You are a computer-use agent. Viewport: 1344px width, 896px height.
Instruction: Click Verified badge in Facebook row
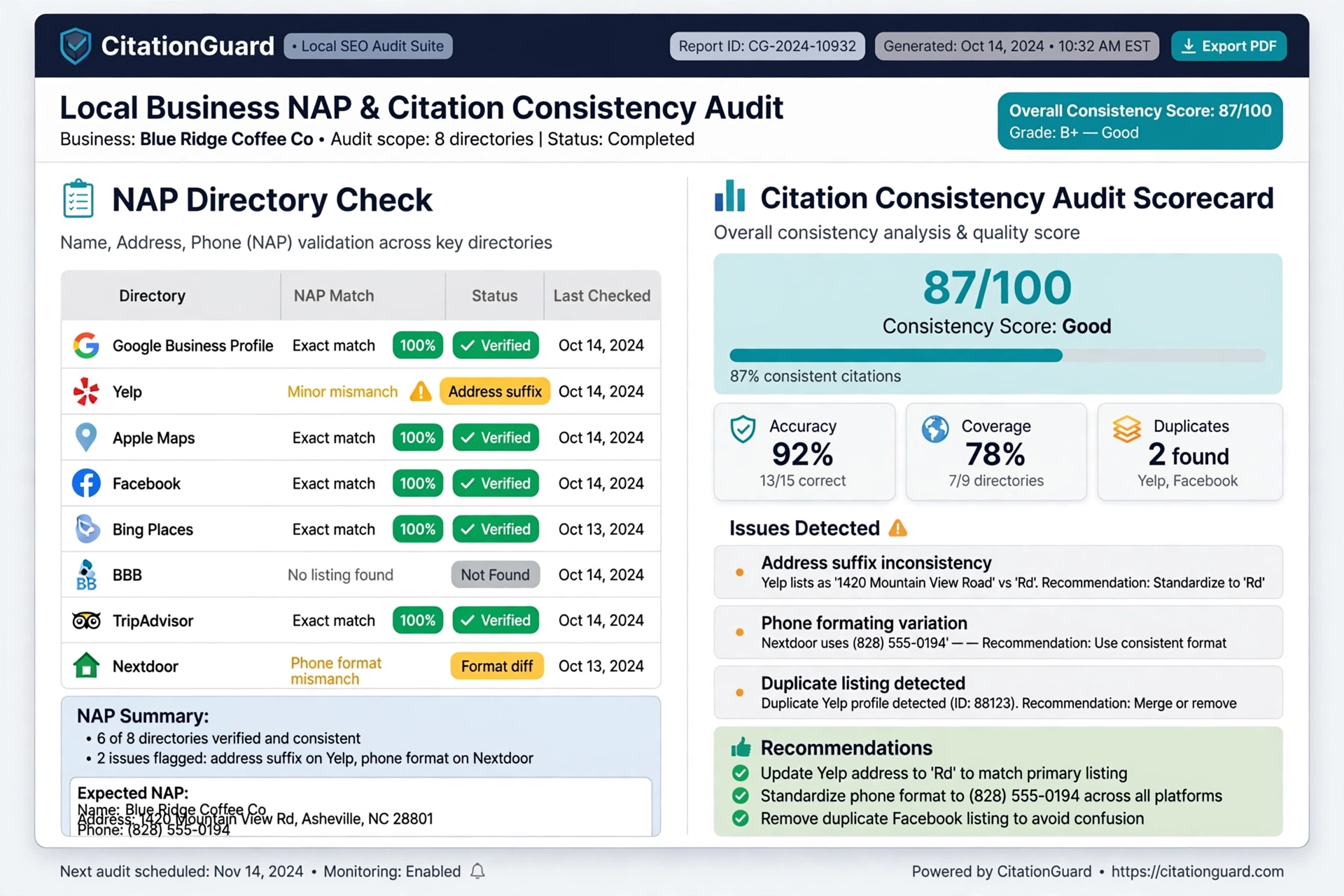point(496,483)
